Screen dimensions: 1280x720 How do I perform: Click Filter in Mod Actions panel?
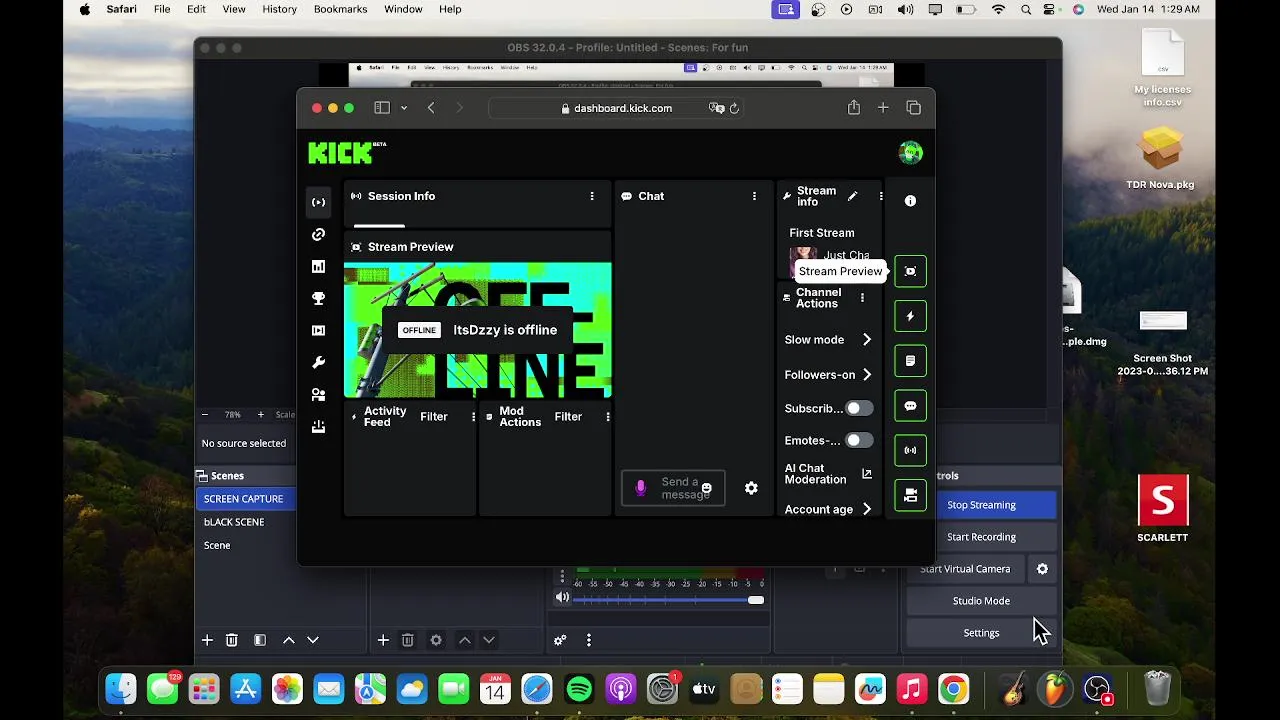coord(568,417)
